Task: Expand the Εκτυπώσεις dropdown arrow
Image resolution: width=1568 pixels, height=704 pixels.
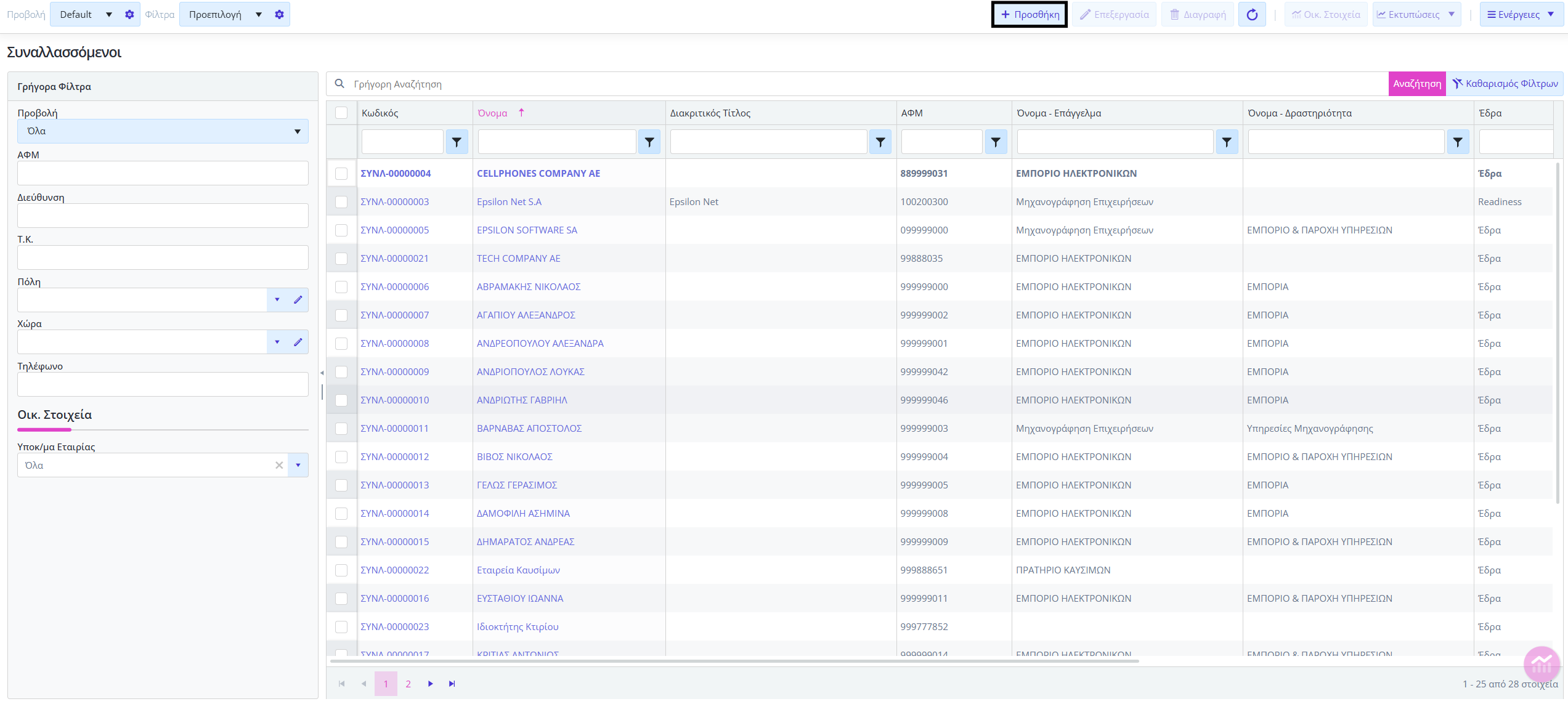Action: [x=1452, y=14]
